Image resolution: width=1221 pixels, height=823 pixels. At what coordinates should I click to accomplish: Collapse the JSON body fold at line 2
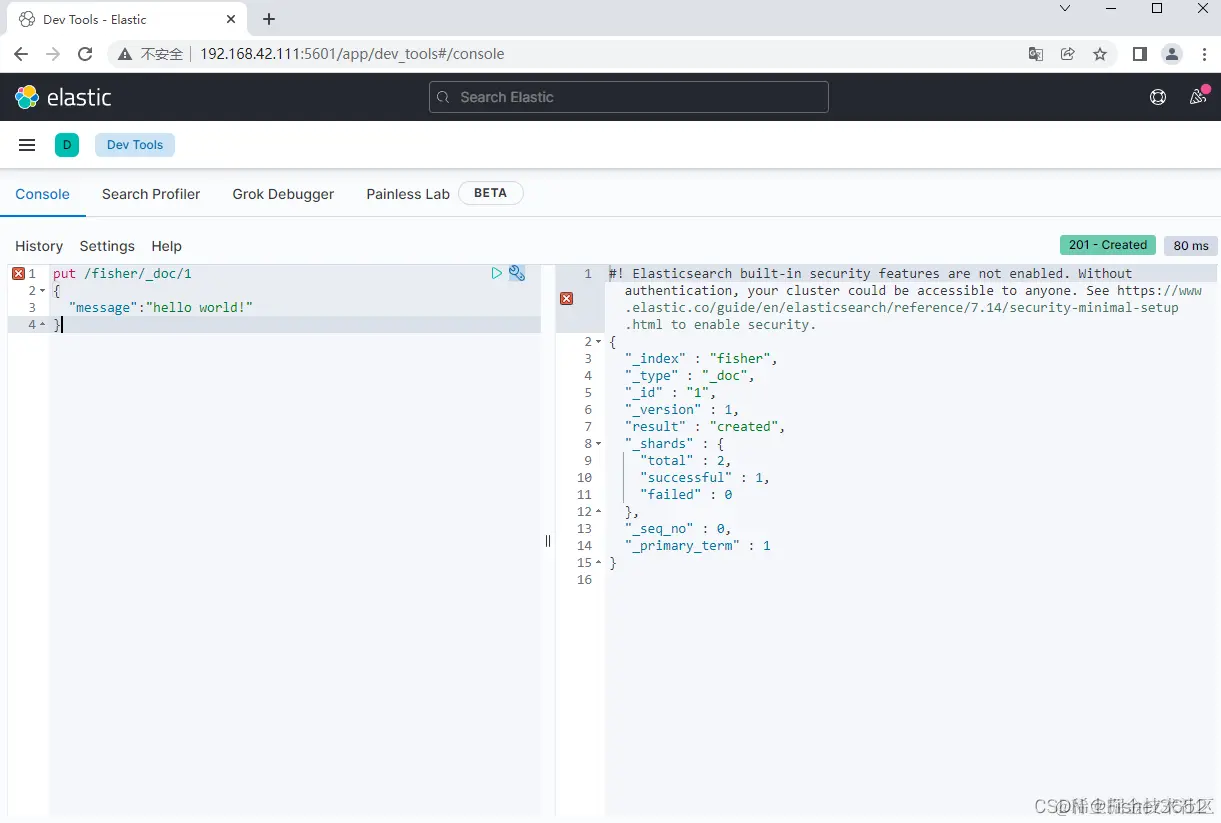pyautogui.click(x=42, y=290)
